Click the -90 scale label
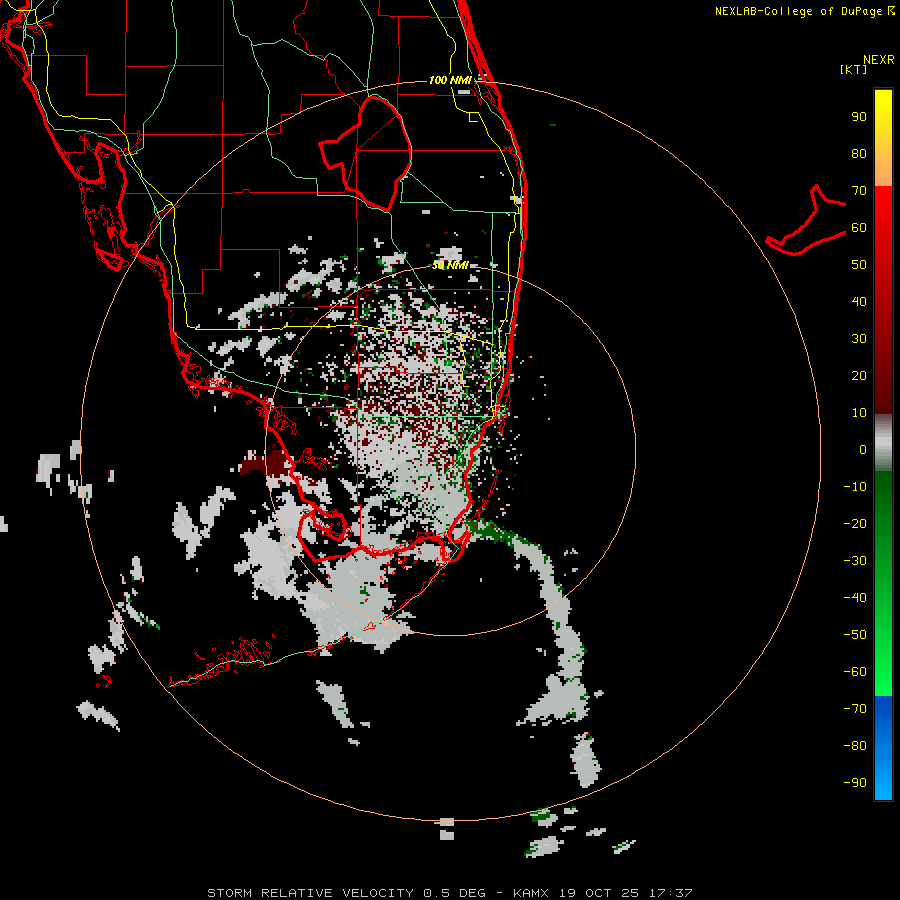Viewport: 900px width, 900px height. pos(855,783)
